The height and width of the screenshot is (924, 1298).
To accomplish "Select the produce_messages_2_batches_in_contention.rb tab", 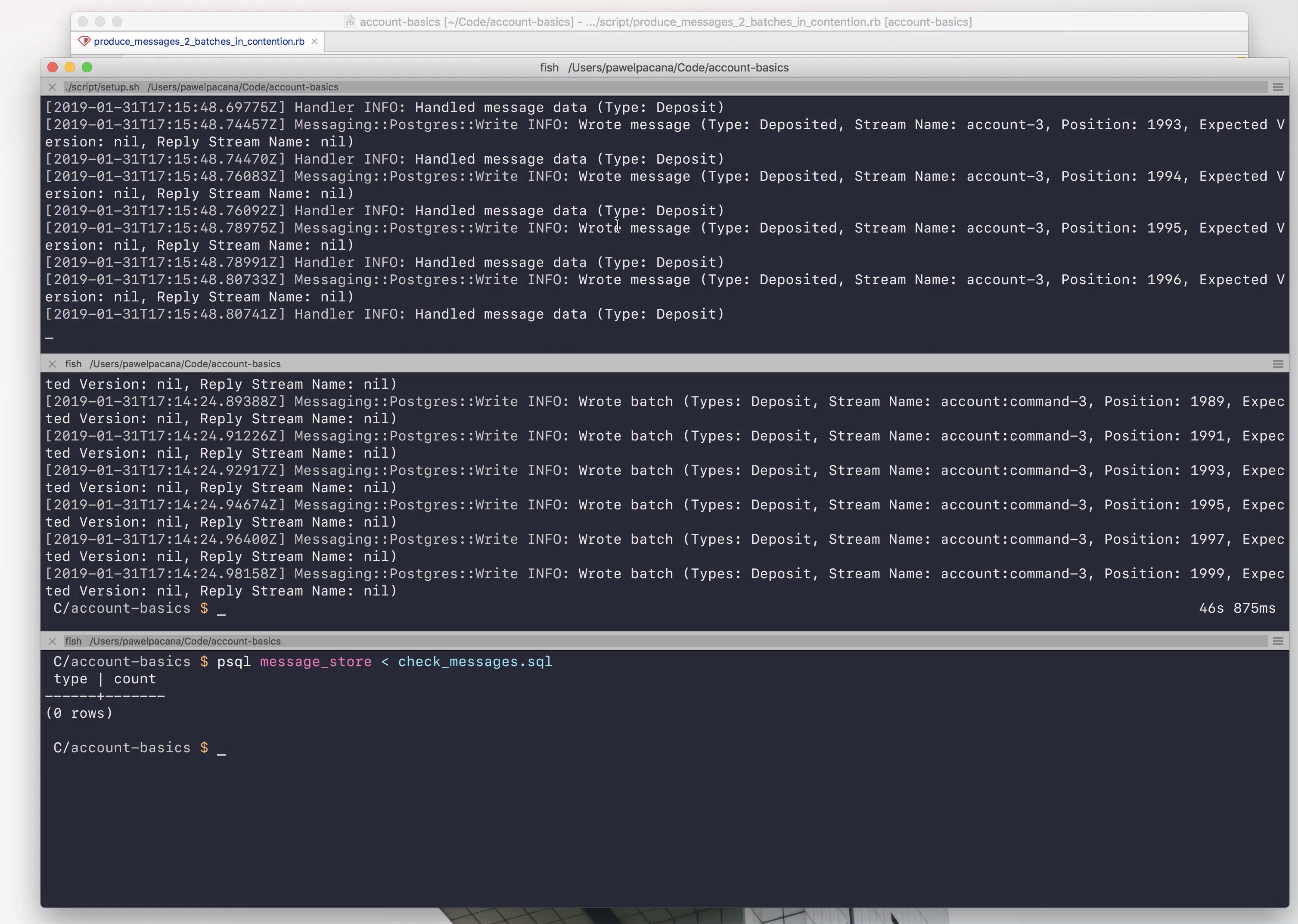I will pos(198,41).
